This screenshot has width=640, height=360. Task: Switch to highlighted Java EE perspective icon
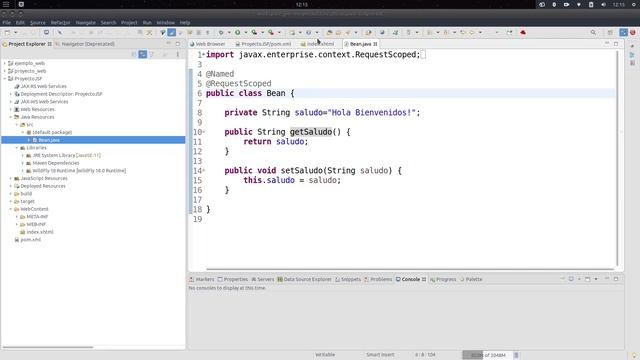tap(623, 32)
